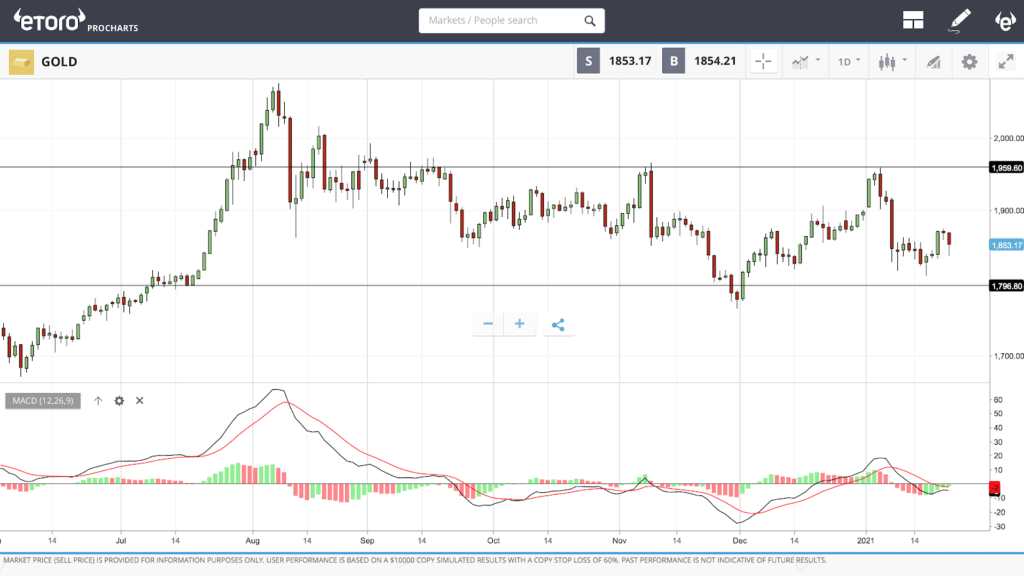Click the 2,000.00 price axis label
Image resolution: width=1024 pixels, height=576 pixels.
[1008, 138]
